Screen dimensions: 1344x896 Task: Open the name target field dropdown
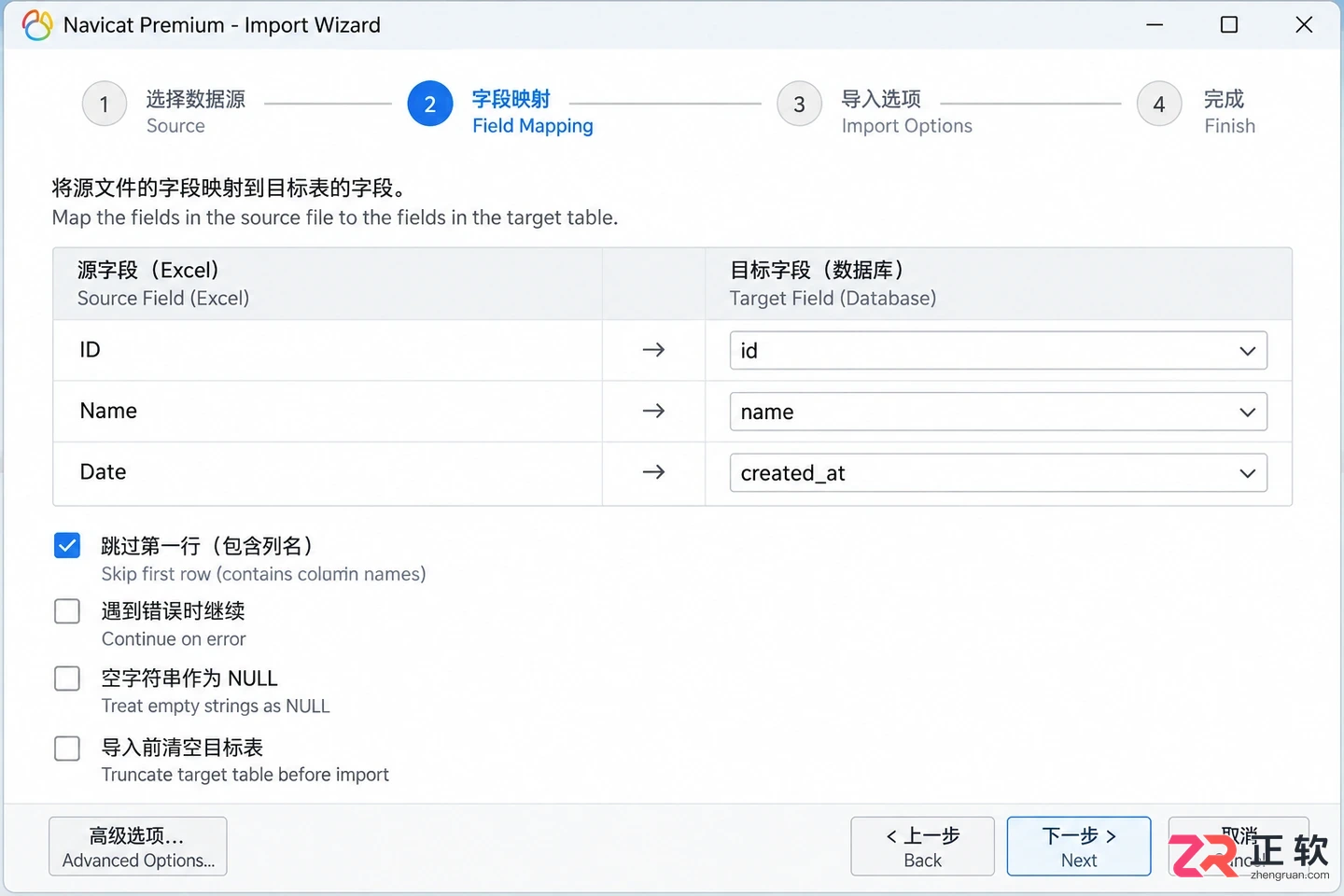point(998,412)
